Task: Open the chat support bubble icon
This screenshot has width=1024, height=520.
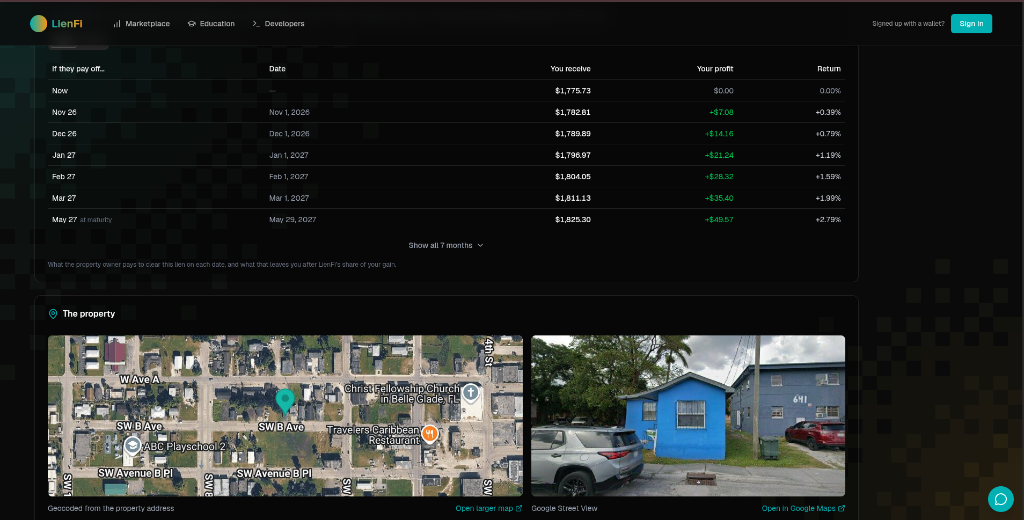Action: pos(1000,500)
